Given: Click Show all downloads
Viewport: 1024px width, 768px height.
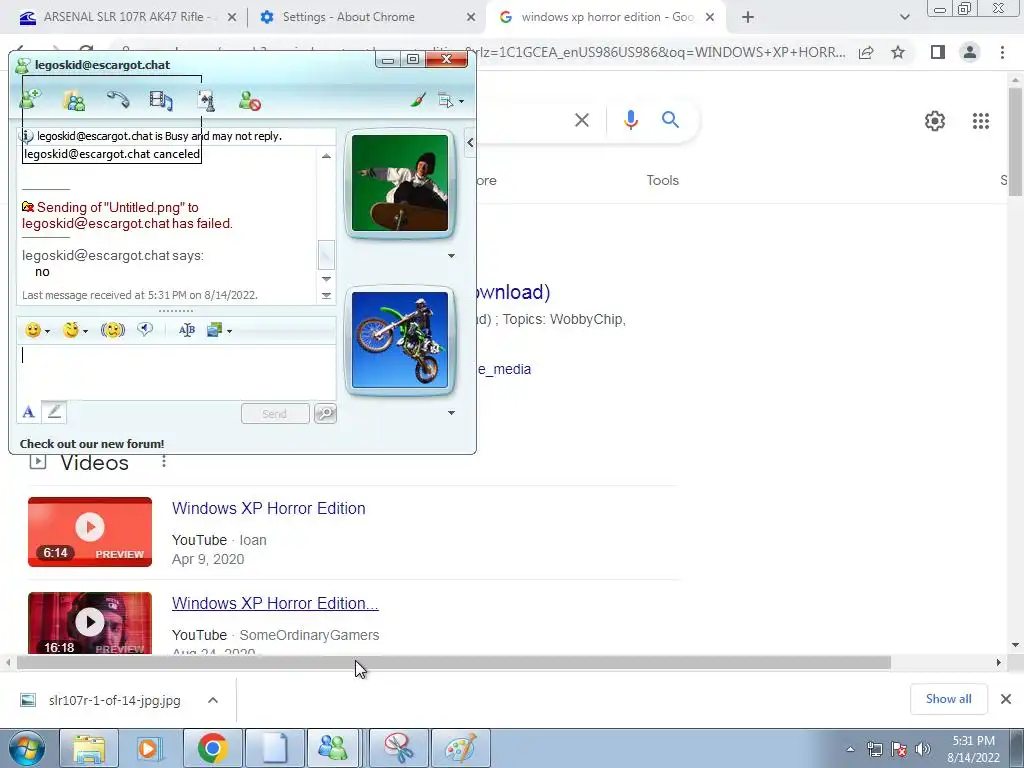Looking at the screenshot, I should pos(948,699).
